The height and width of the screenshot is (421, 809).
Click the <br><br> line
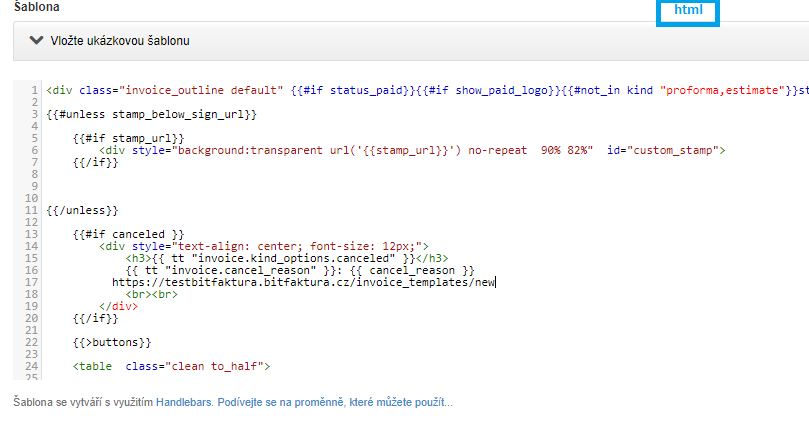point(152,294)
